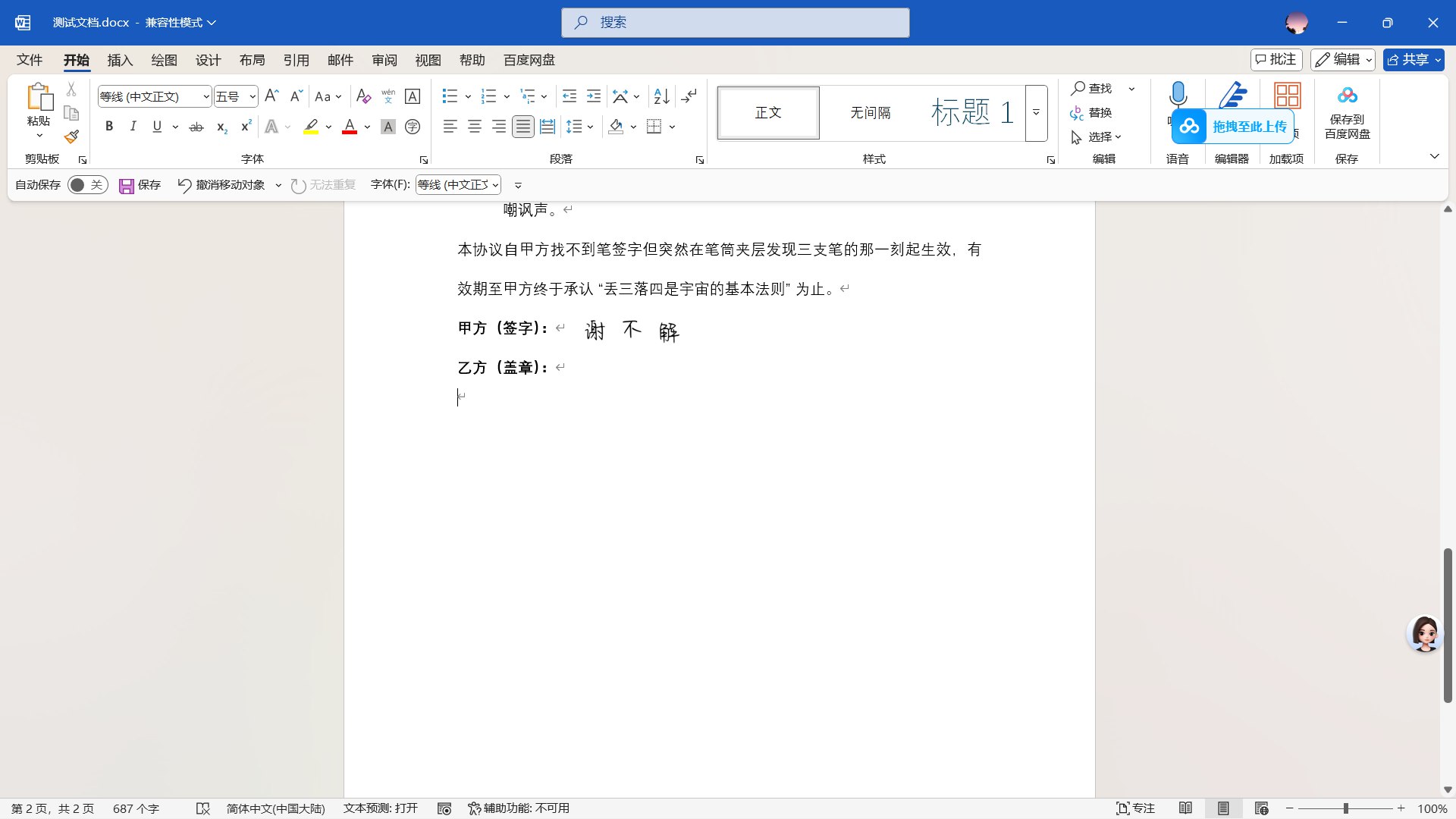Click the Format Painter brush icon
Screen dimensions: 1456x819
[71, 137]
